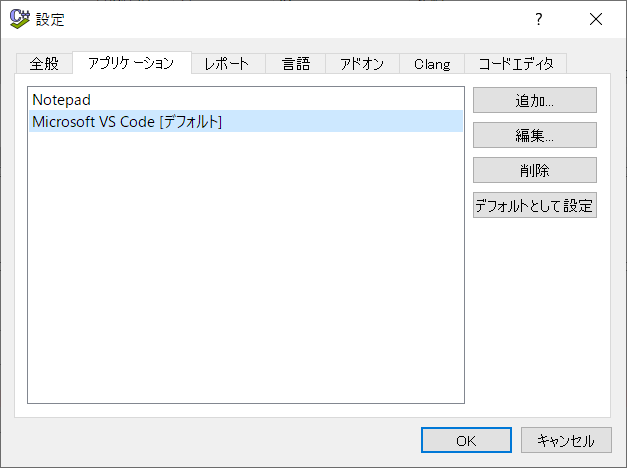
Task: Select Notepad in the application list
Action: pos(246,100)
